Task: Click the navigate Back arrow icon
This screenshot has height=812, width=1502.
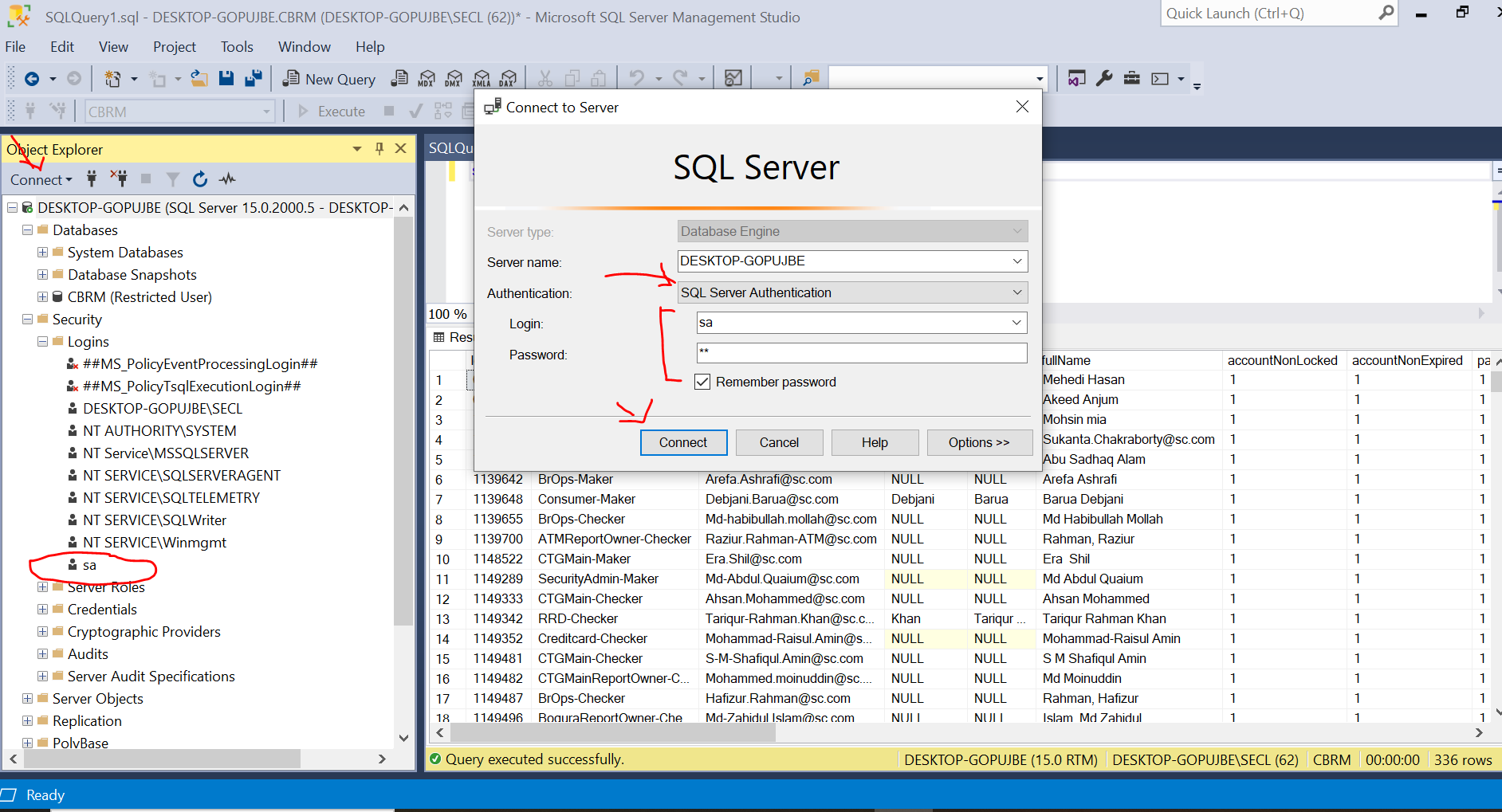Action: [32, 78]
